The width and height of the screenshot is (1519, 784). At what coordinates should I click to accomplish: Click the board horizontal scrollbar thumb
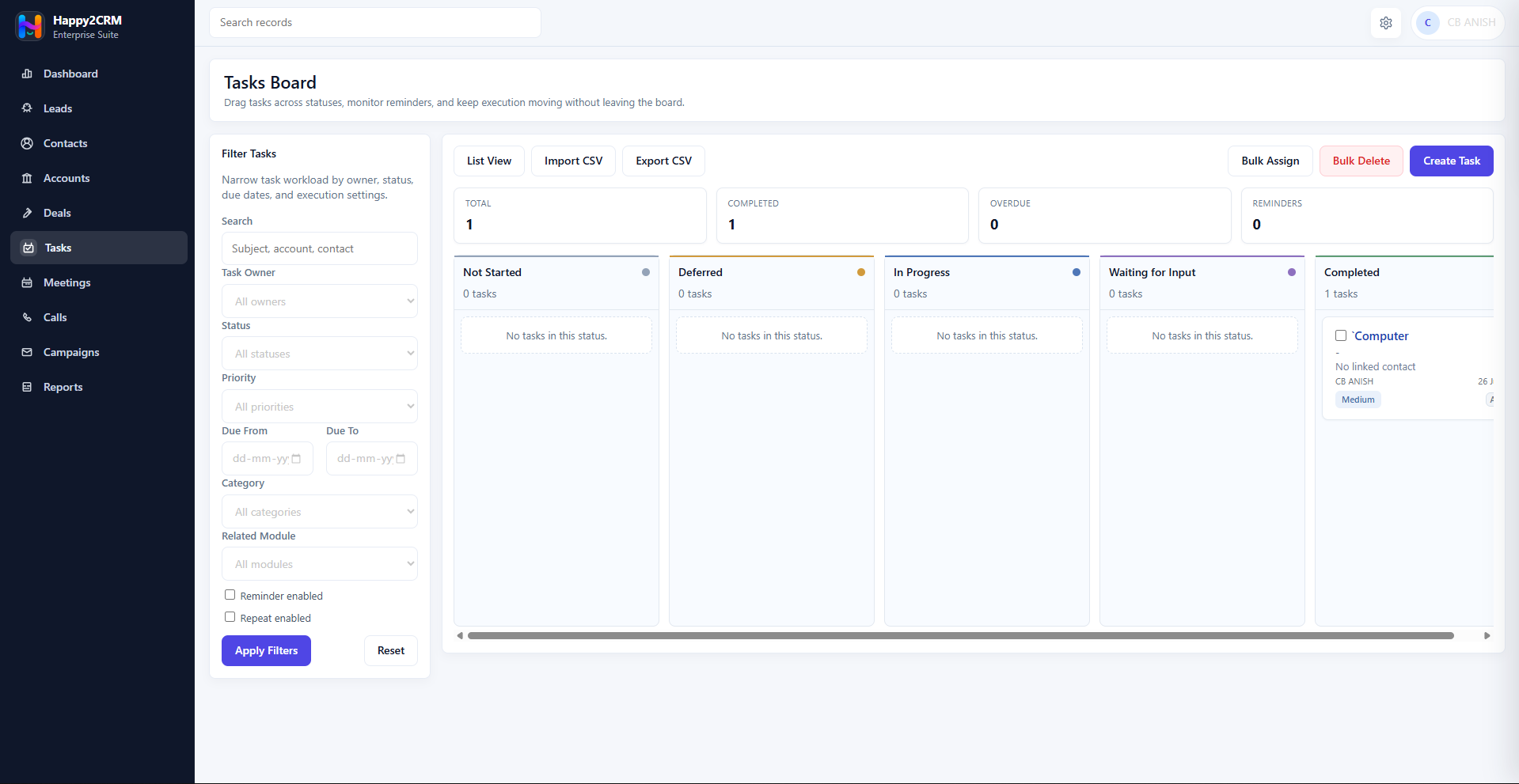[x=961, y=635]
